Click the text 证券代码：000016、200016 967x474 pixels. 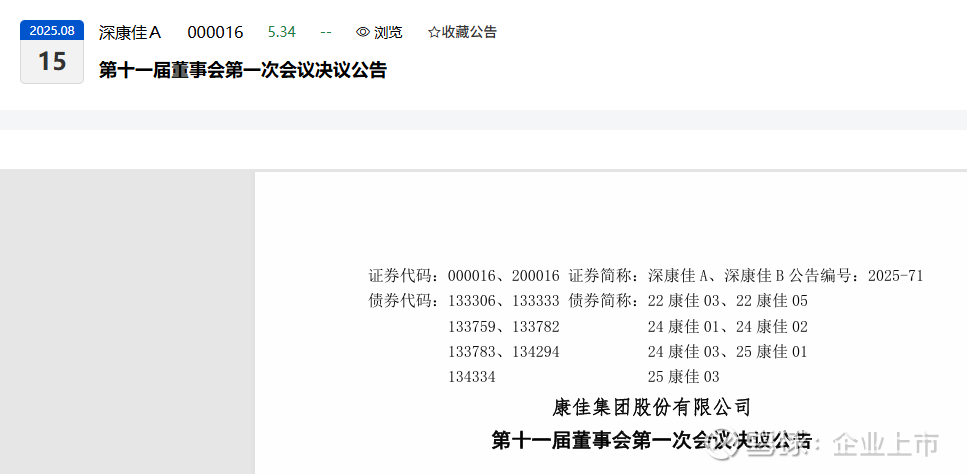[464, 276]
